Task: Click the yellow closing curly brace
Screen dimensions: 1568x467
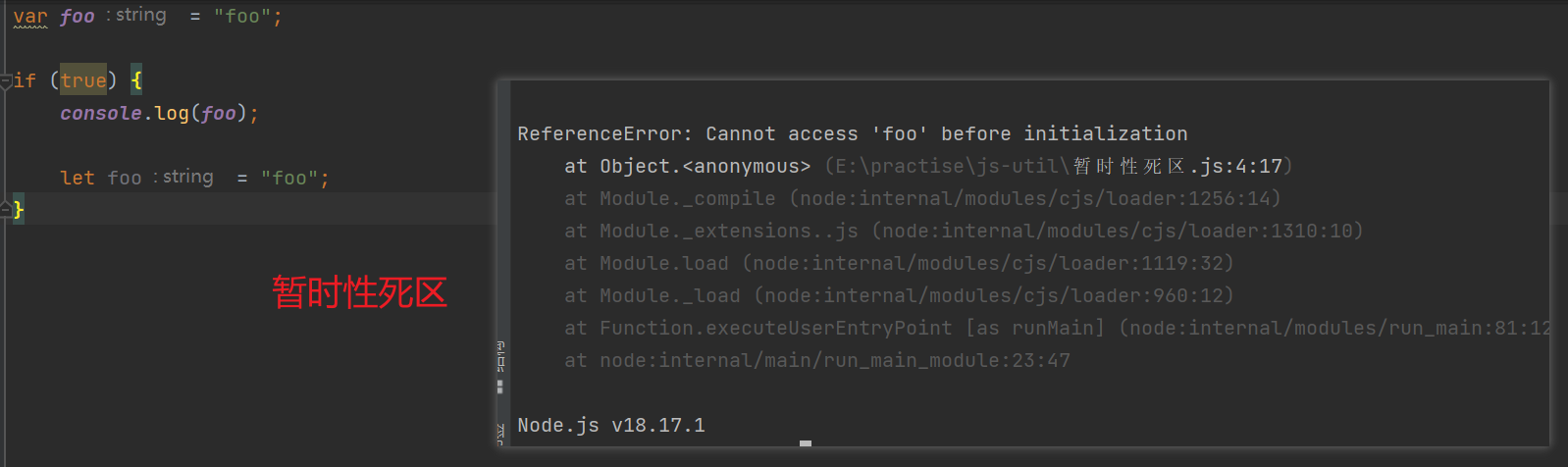Action: (x=19, y=209)
